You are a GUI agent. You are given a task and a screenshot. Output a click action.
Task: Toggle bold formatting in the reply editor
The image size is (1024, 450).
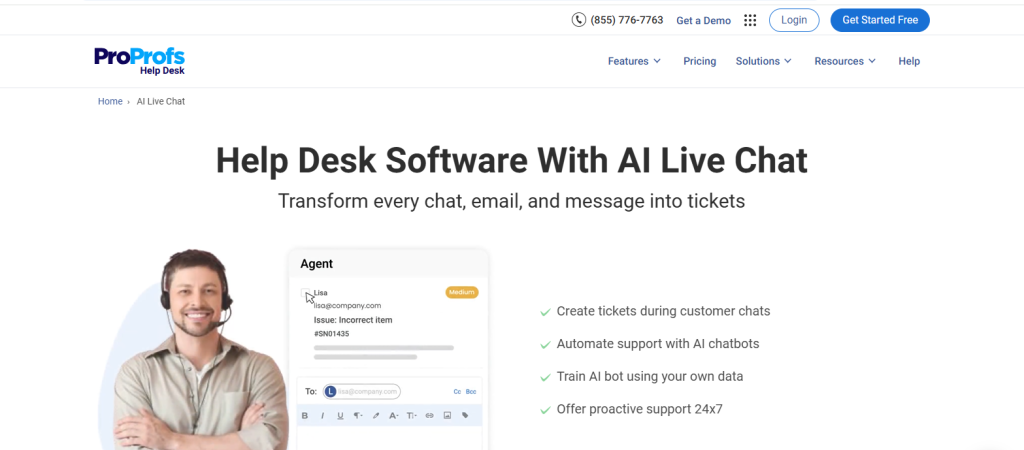click(305, 415)
